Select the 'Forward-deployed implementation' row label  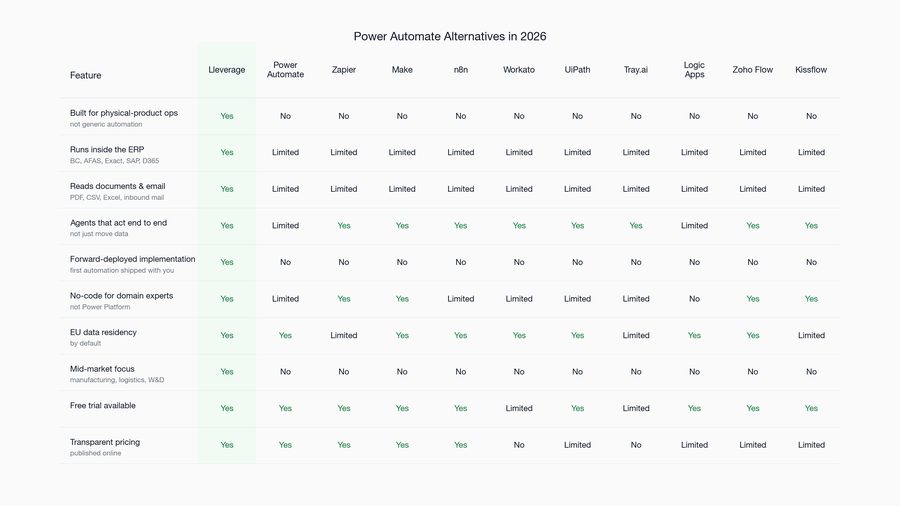(133, 259)
